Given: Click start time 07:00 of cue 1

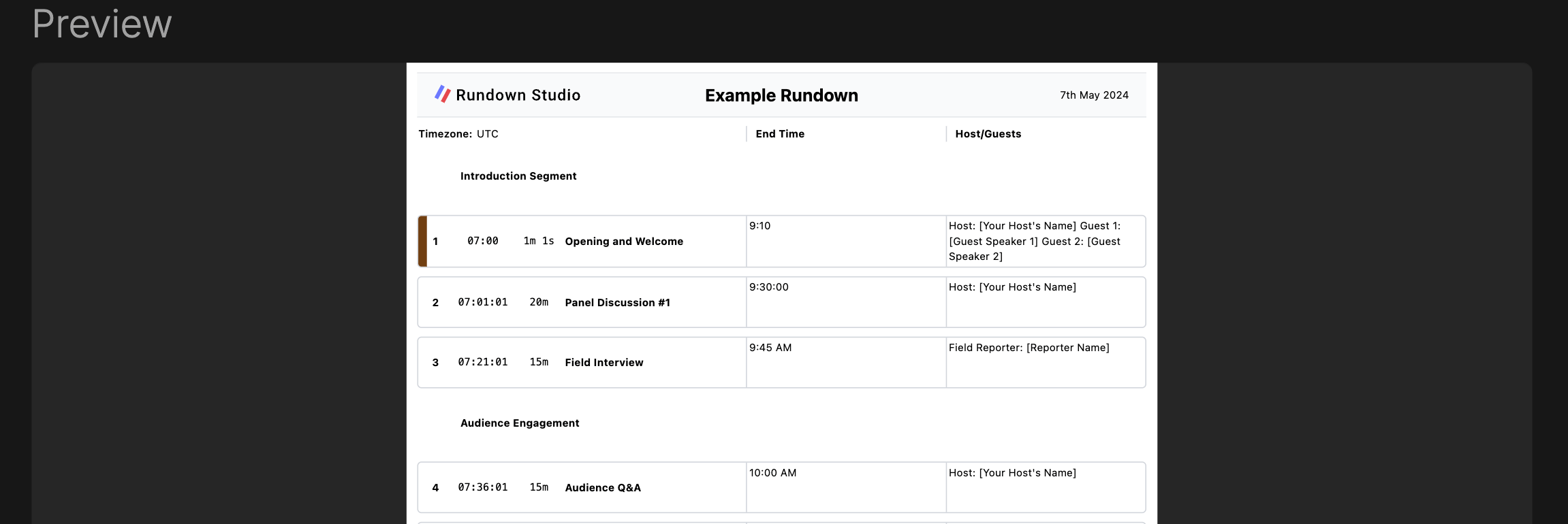Looking at the screenshot, I should click(483, 241).
